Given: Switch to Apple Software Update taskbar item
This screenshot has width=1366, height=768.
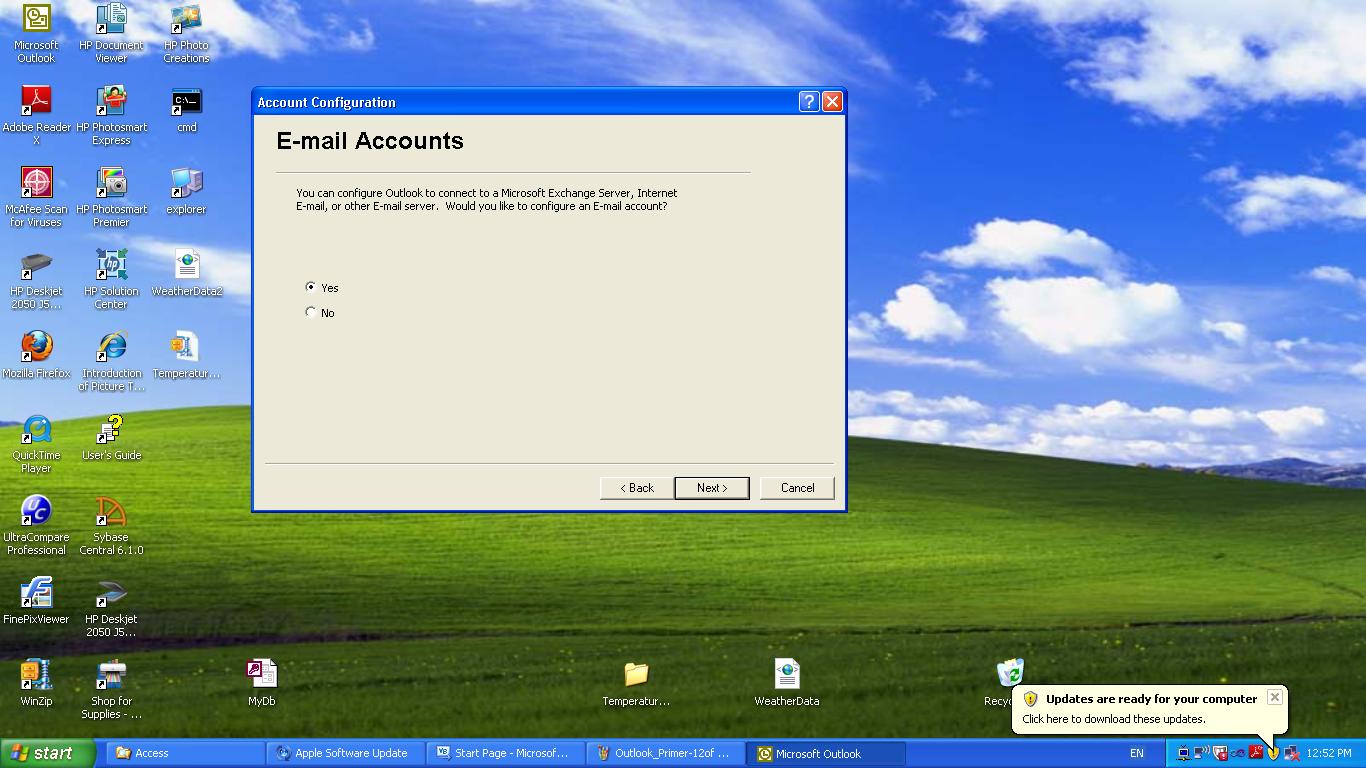Looking at the screenshot, I should 343,753.
